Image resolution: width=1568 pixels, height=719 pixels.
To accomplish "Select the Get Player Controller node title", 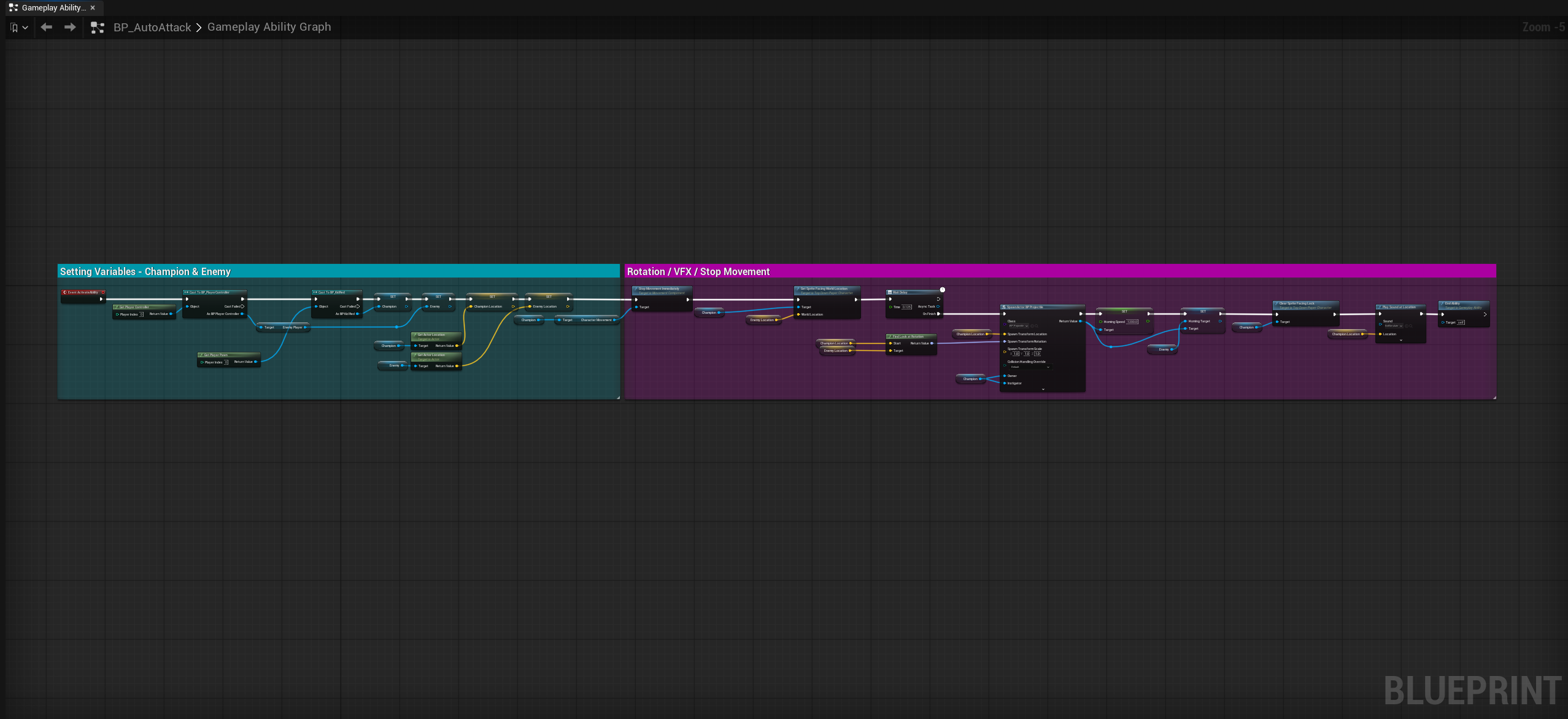I will [144, 307].
